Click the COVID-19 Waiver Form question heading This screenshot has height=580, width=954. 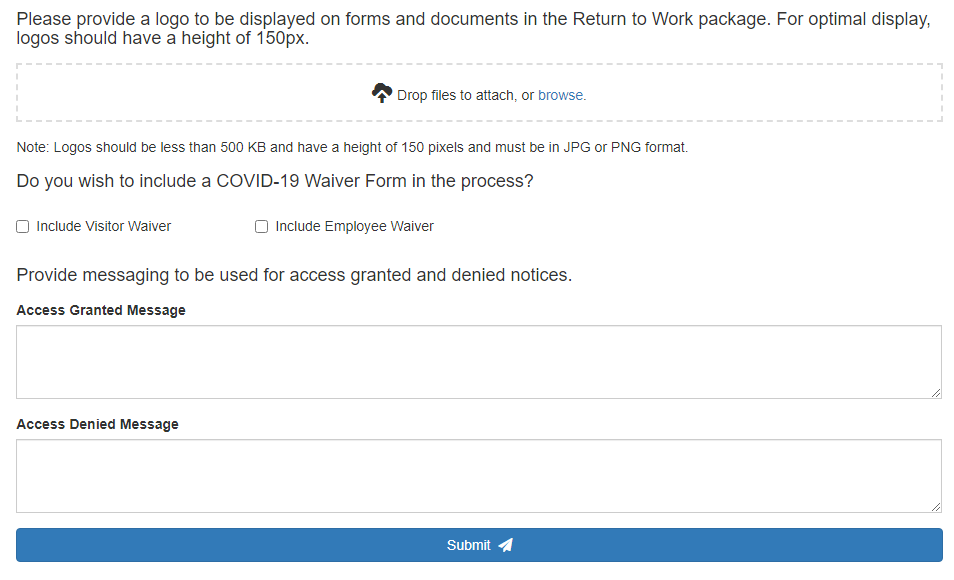pyautogui.click(x=275, y=182)
